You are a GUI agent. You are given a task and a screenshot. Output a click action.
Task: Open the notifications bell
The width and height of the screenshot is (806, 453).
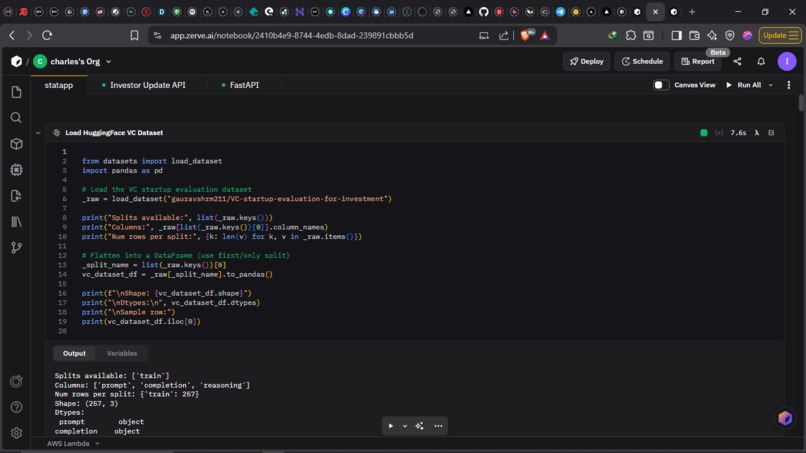pyautogui.click(x=761, y=62)
